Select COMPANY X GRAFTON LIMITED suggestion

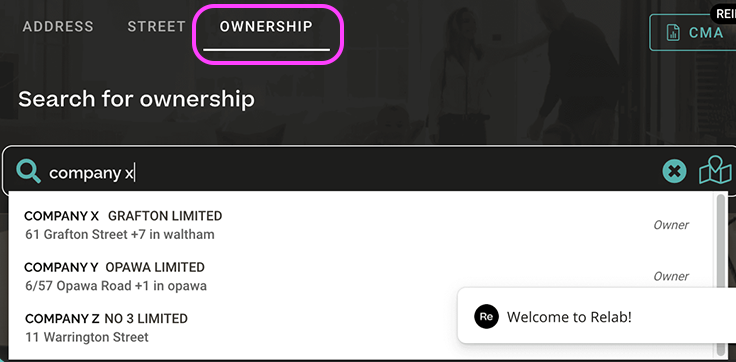point(361,225)
